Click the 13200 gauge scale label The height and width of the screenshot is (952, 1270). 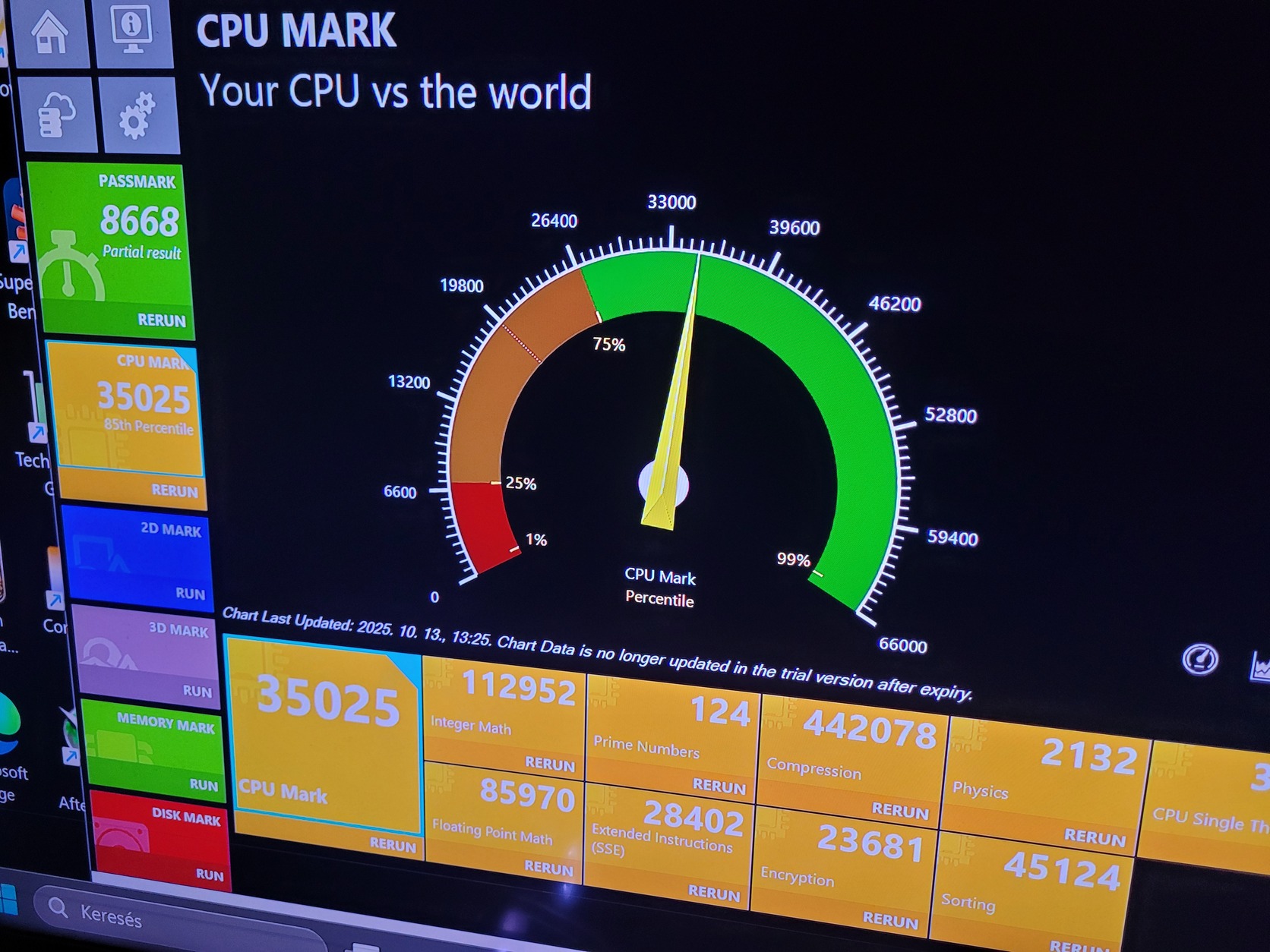(x=409, y=382)
